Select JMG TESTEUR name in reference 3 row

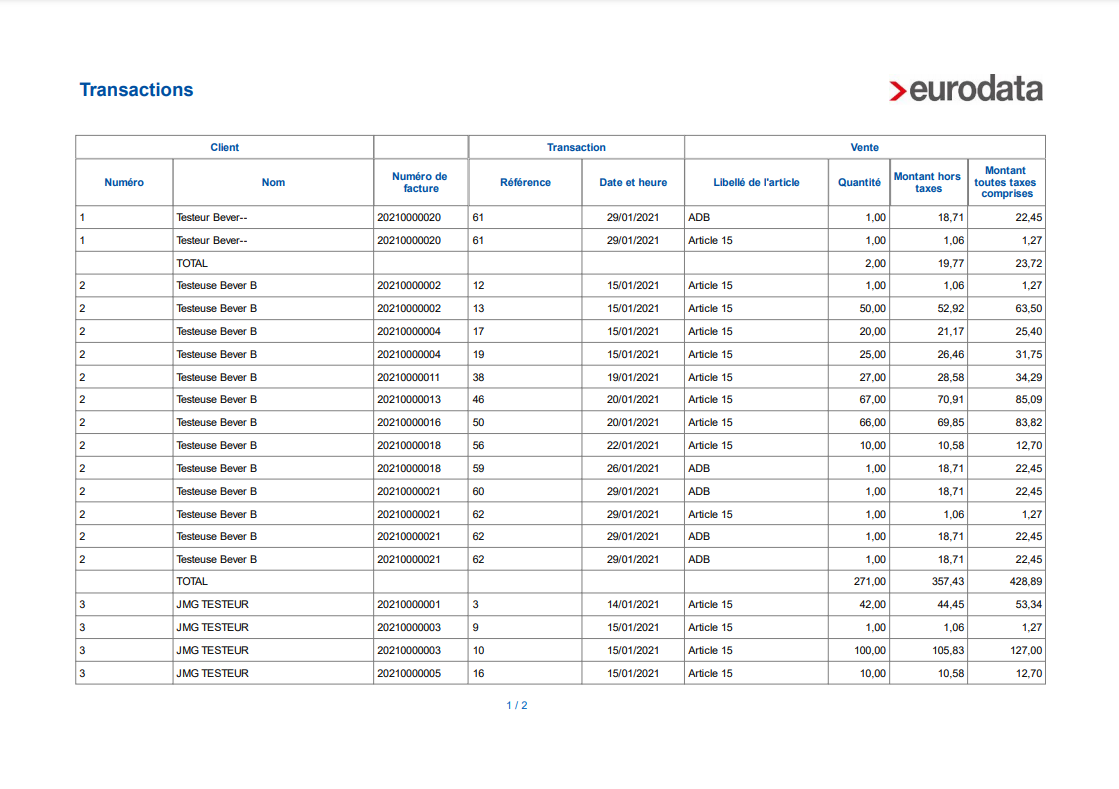[213, 604]
